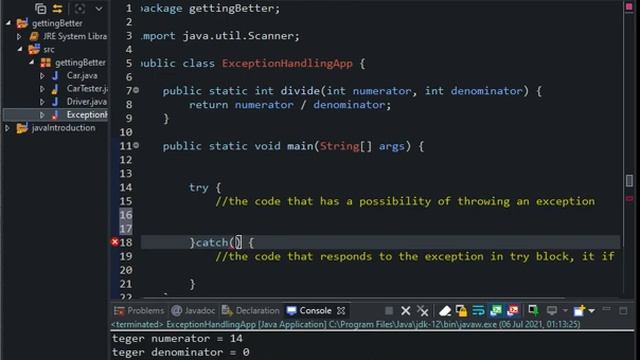Viewport: 640px width, 360px height.
Task: Expand the CarTester.java tree arrow
Action: [42, 89]
